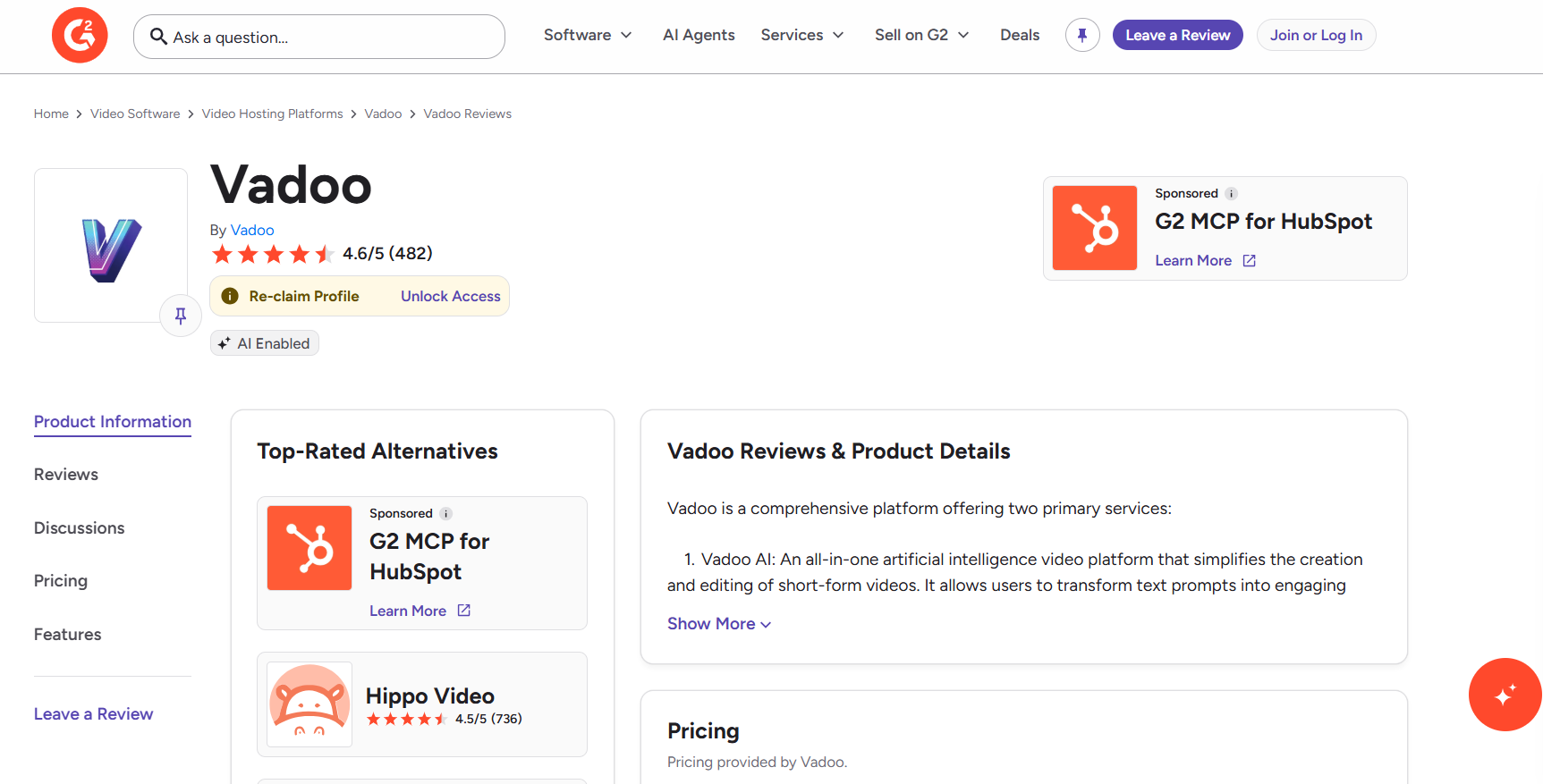Go to Features section in sidebar
This screenshot has width=1543, height=784.
[x=68, y=635]
